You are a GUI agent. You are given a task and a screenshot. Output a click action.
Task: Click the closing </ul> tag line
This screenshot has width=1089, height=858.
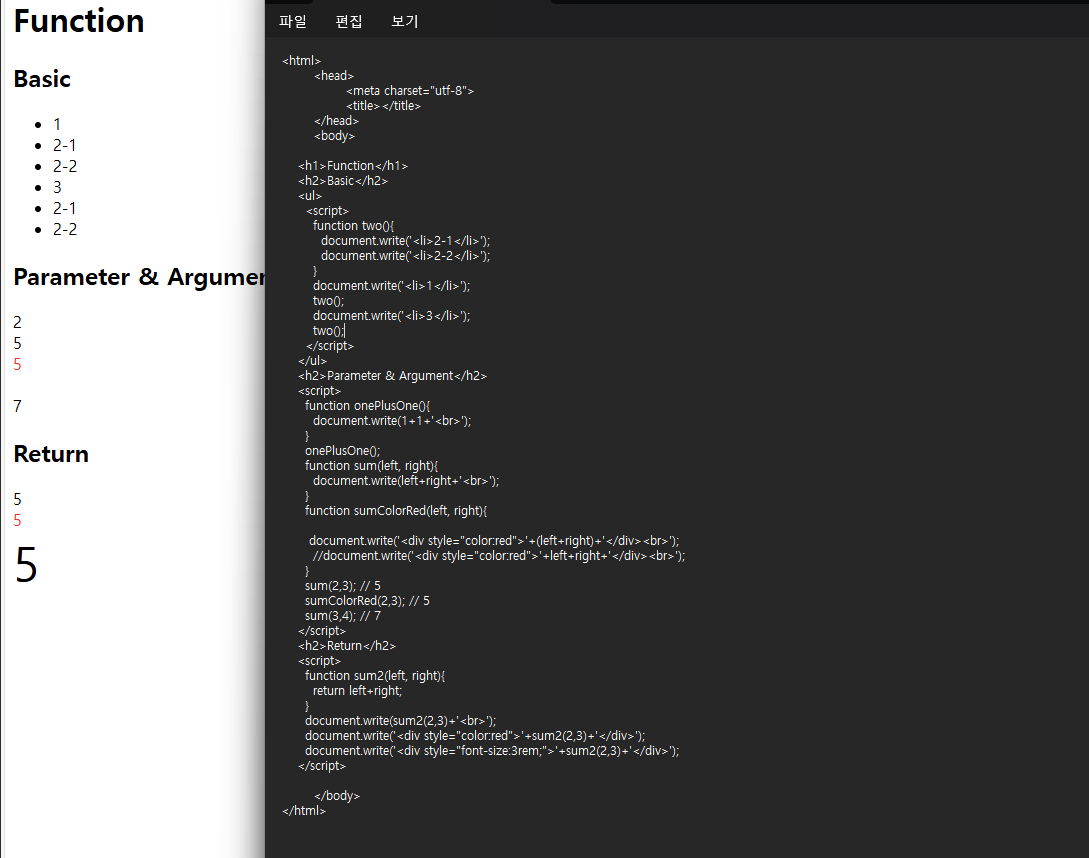pos(313,361)
